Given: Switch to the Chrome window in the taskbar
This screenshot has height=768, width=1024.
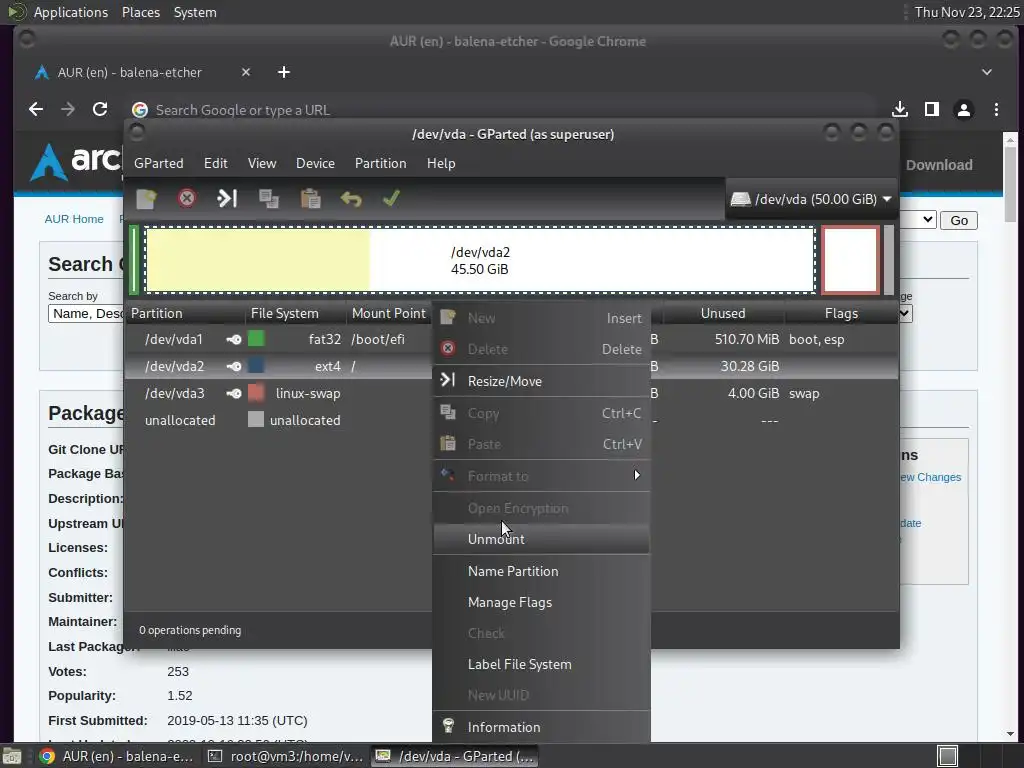Looking at the screenshot, I should [116, 756].
